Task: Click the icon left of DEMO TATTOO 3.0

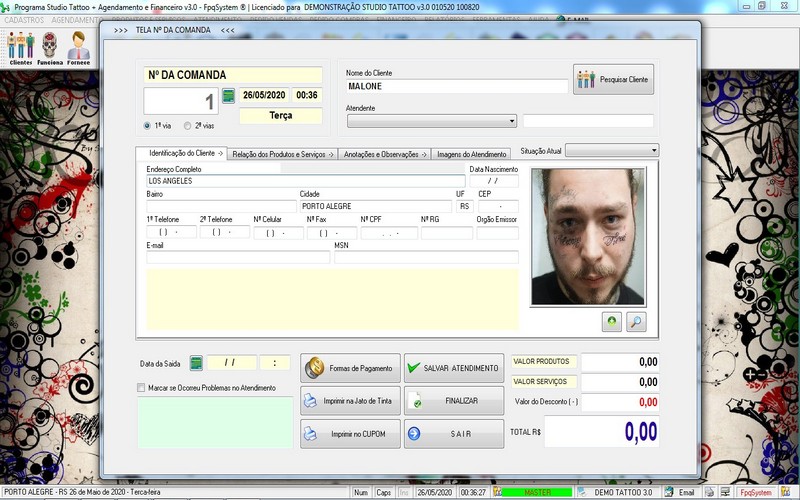Action: pos(582,492)
